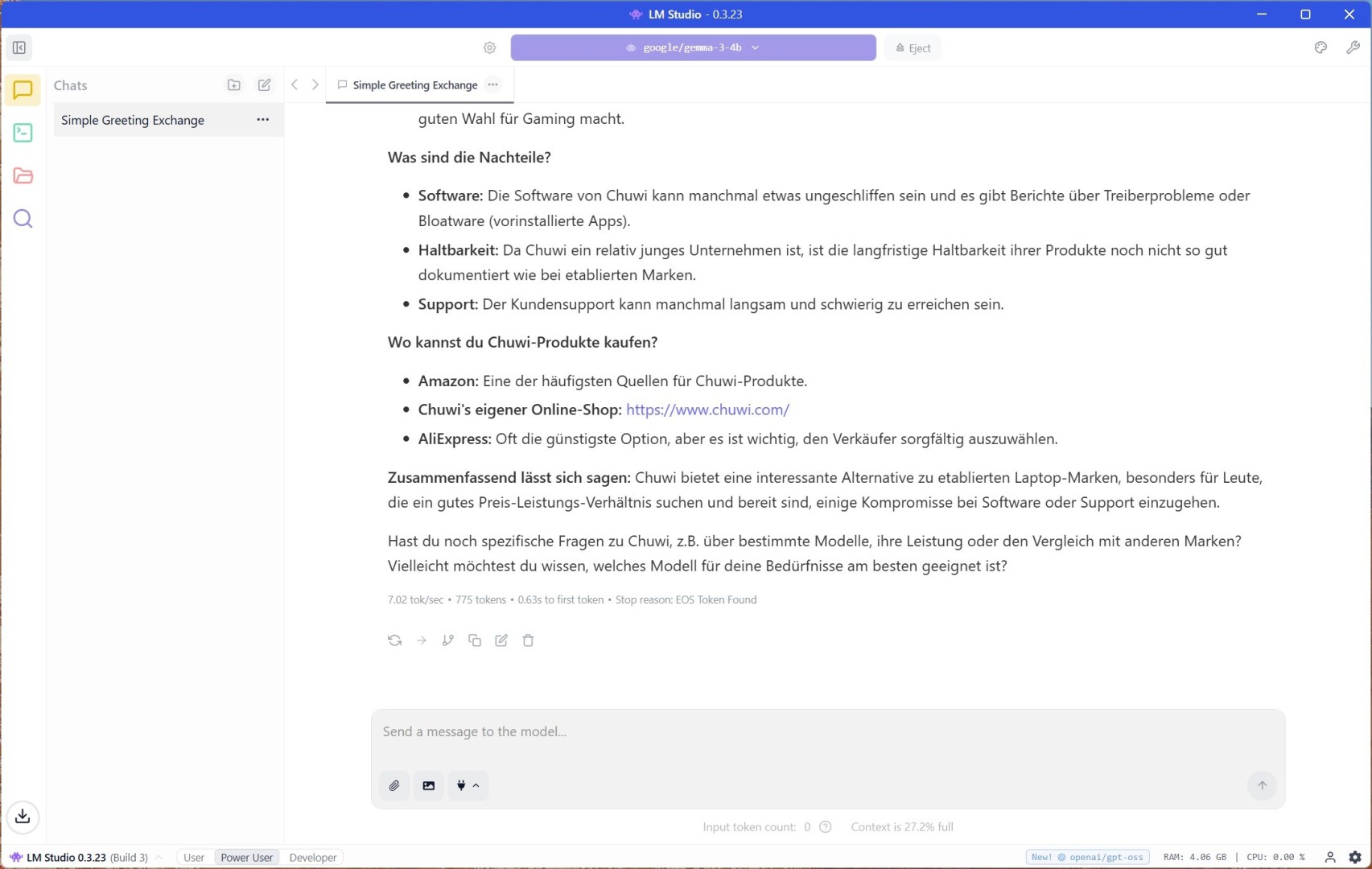Switch to Power User mode
Image resolution: width=1372 pixels, height=869 pixels.
pos(246,857)
